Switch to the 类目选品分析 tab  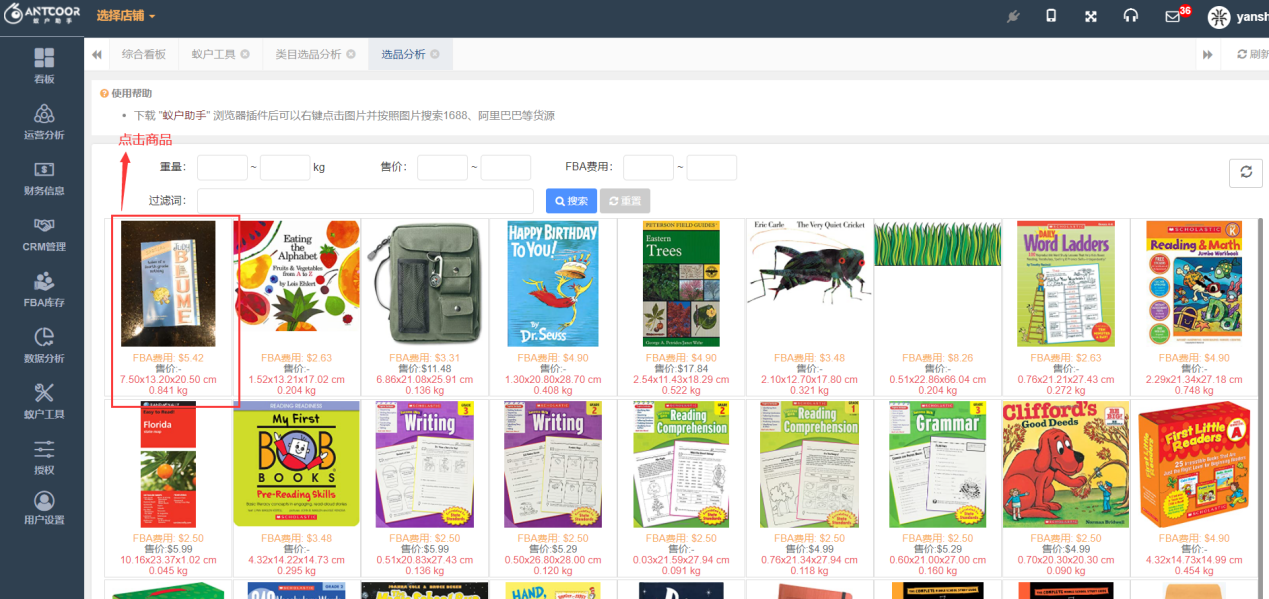(308, 54)
